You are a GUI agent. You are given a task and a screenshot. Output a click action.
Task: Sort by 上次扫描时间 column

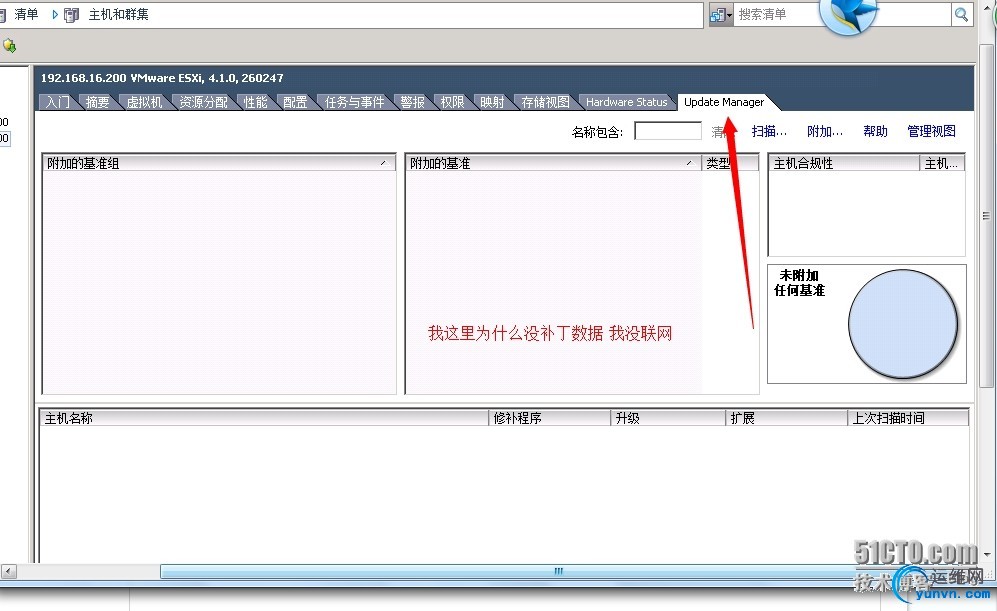(907, 418)
